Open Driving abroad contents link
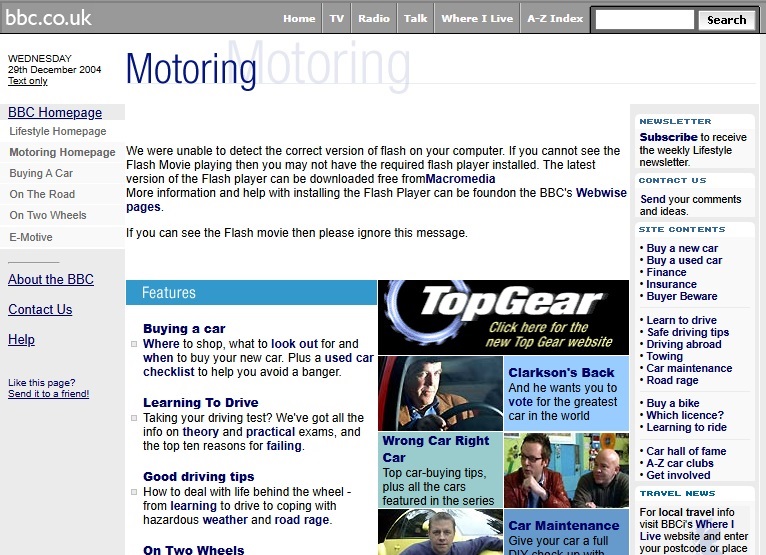The height and width of the screenshot is (555, 766). point(684,344)
